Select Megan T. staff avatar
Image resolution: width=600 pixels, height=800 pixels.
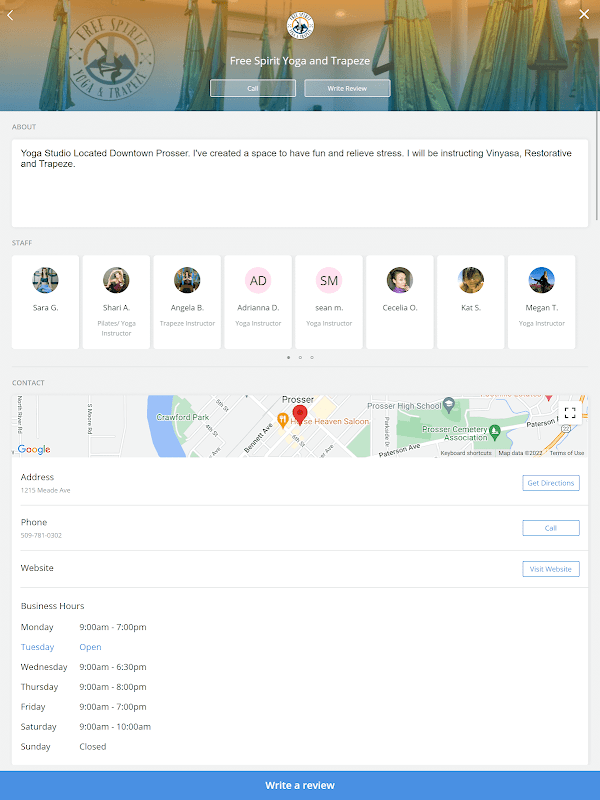point(542,280)
